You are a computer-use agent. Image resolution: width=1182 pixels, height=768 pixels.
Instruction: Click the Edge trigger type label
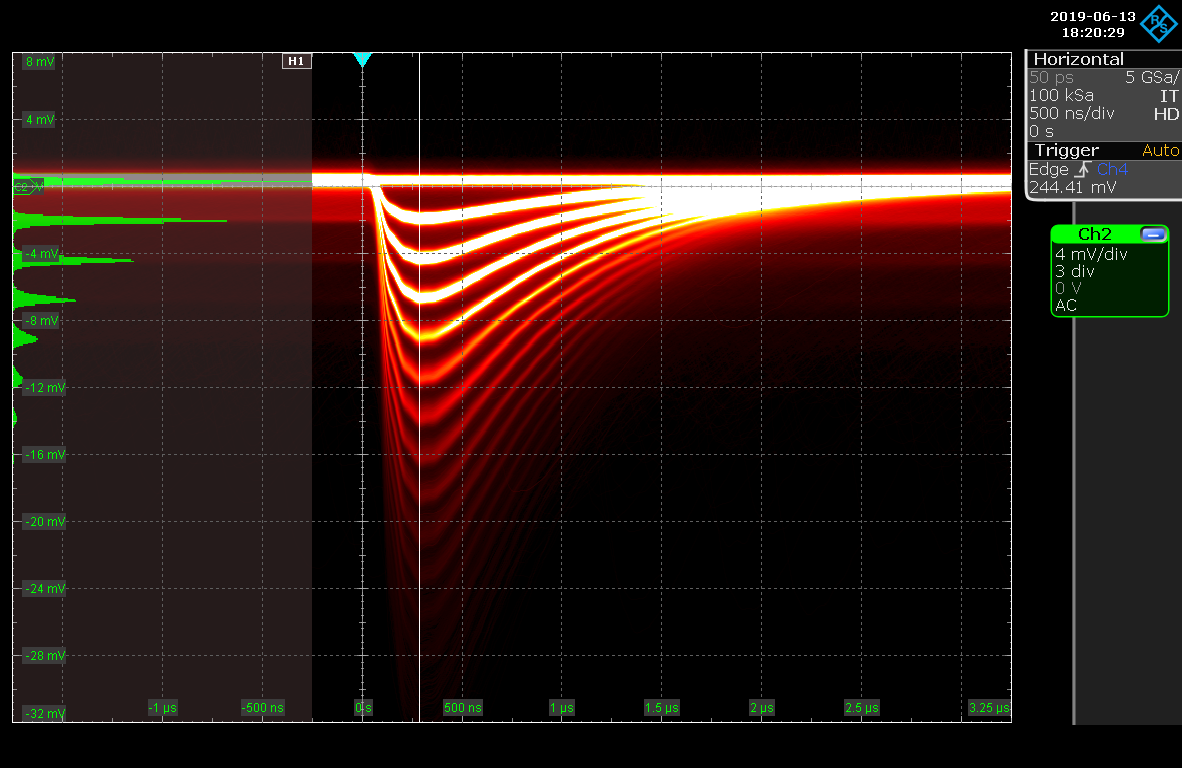point(1048,169)
